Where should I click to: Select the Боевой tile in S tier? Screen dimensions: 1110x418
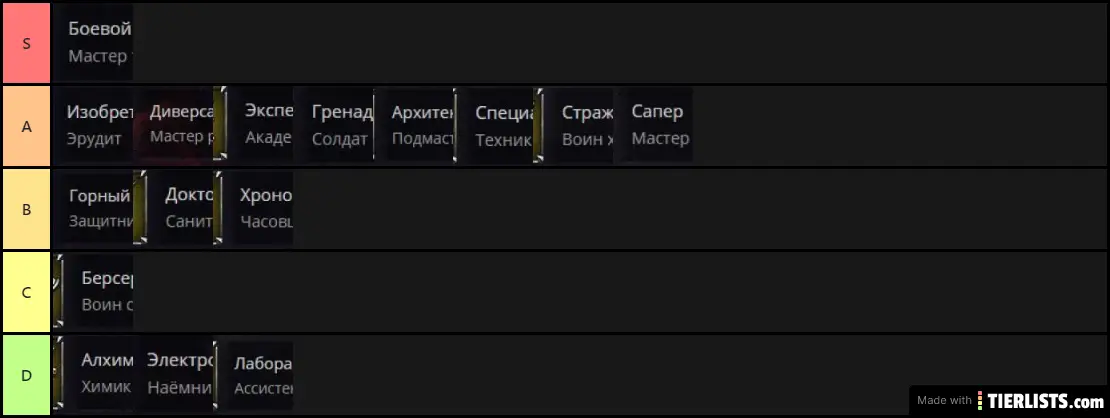93,43
